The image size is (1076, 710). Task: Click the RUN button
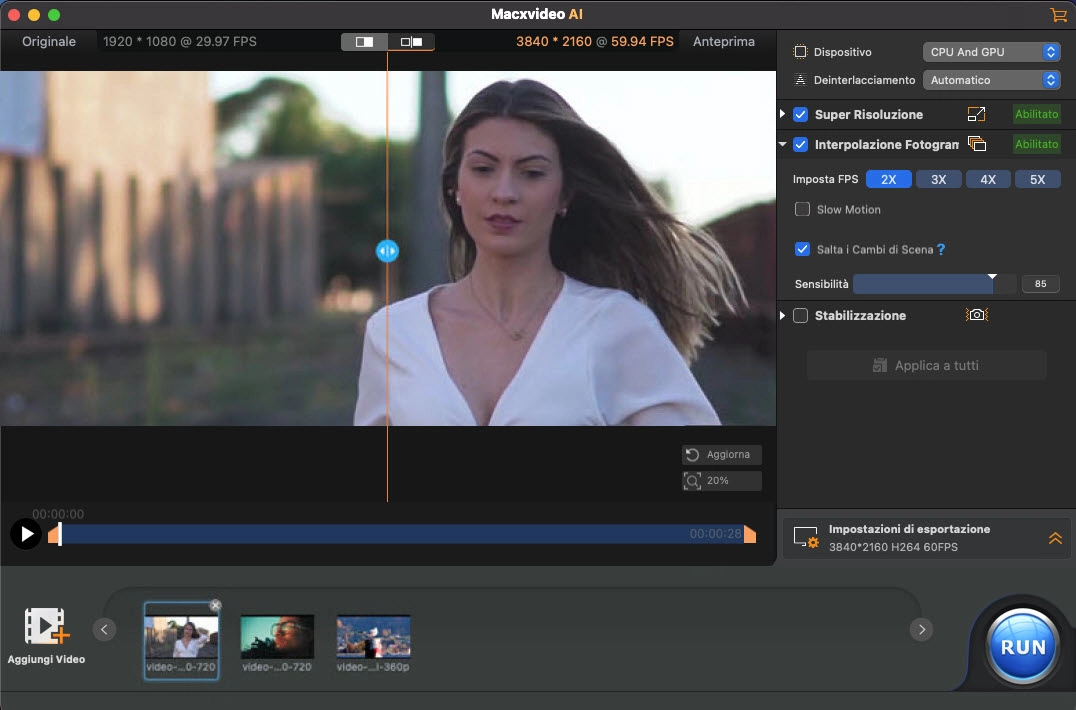tap(1022, 646)
